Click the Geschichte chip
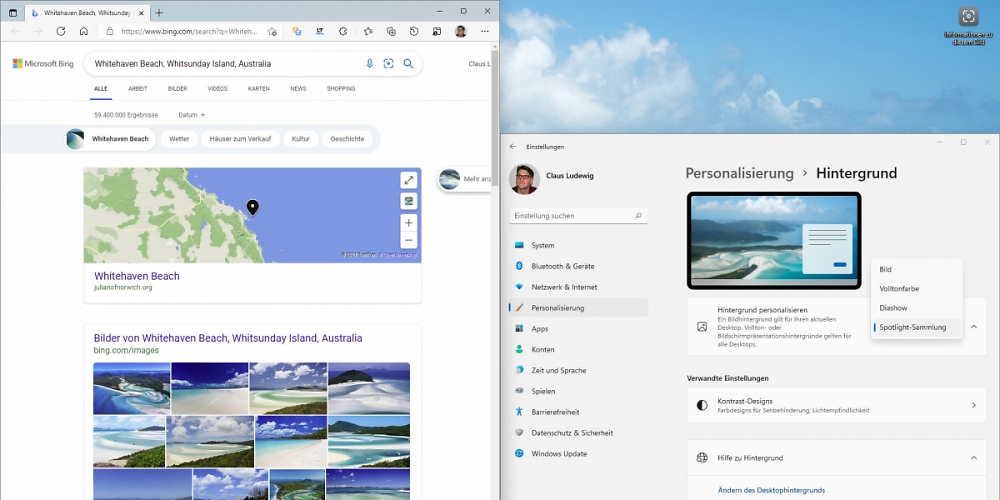 347,138
